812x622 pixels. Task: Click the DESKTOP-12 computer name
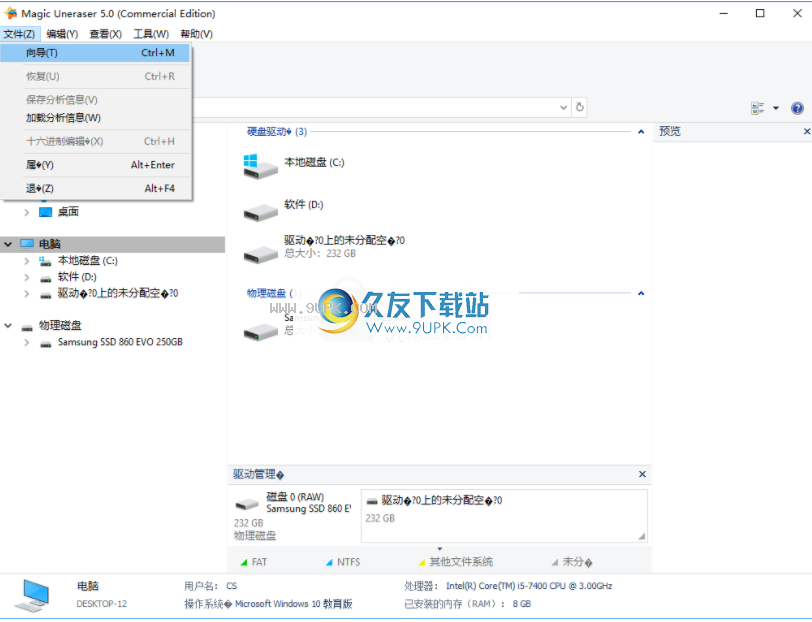pyautogui.click(x=102, y=604)
